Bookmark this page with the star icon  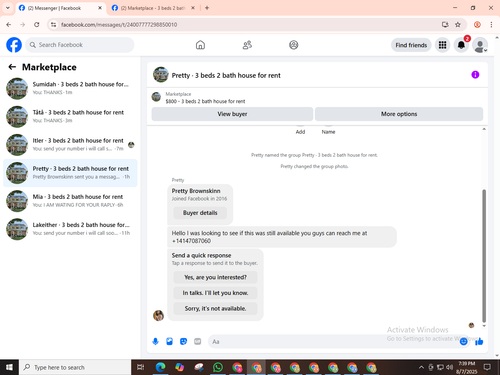click(x=458, y=25)
